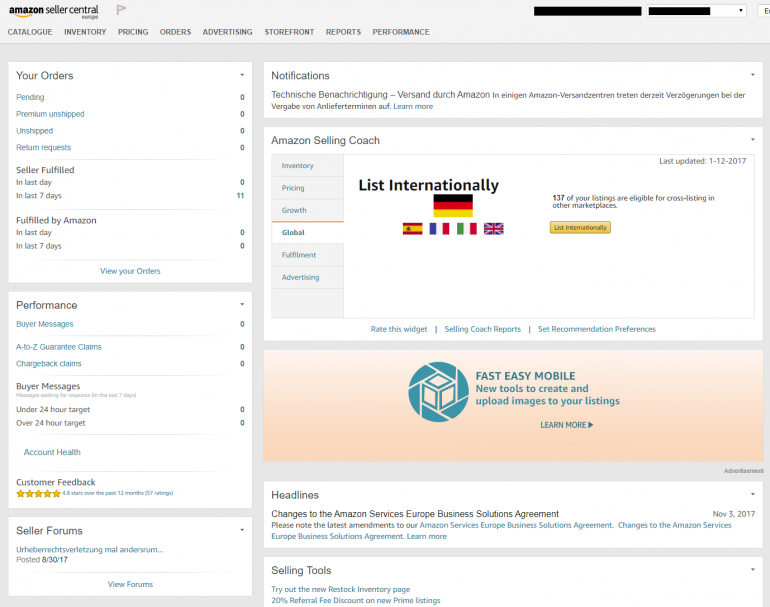The width and height of the screenshot is (770, 607).
Task: Open Amazon Services Europe Business Solutions Agreement link
Action: pos(517,525)
